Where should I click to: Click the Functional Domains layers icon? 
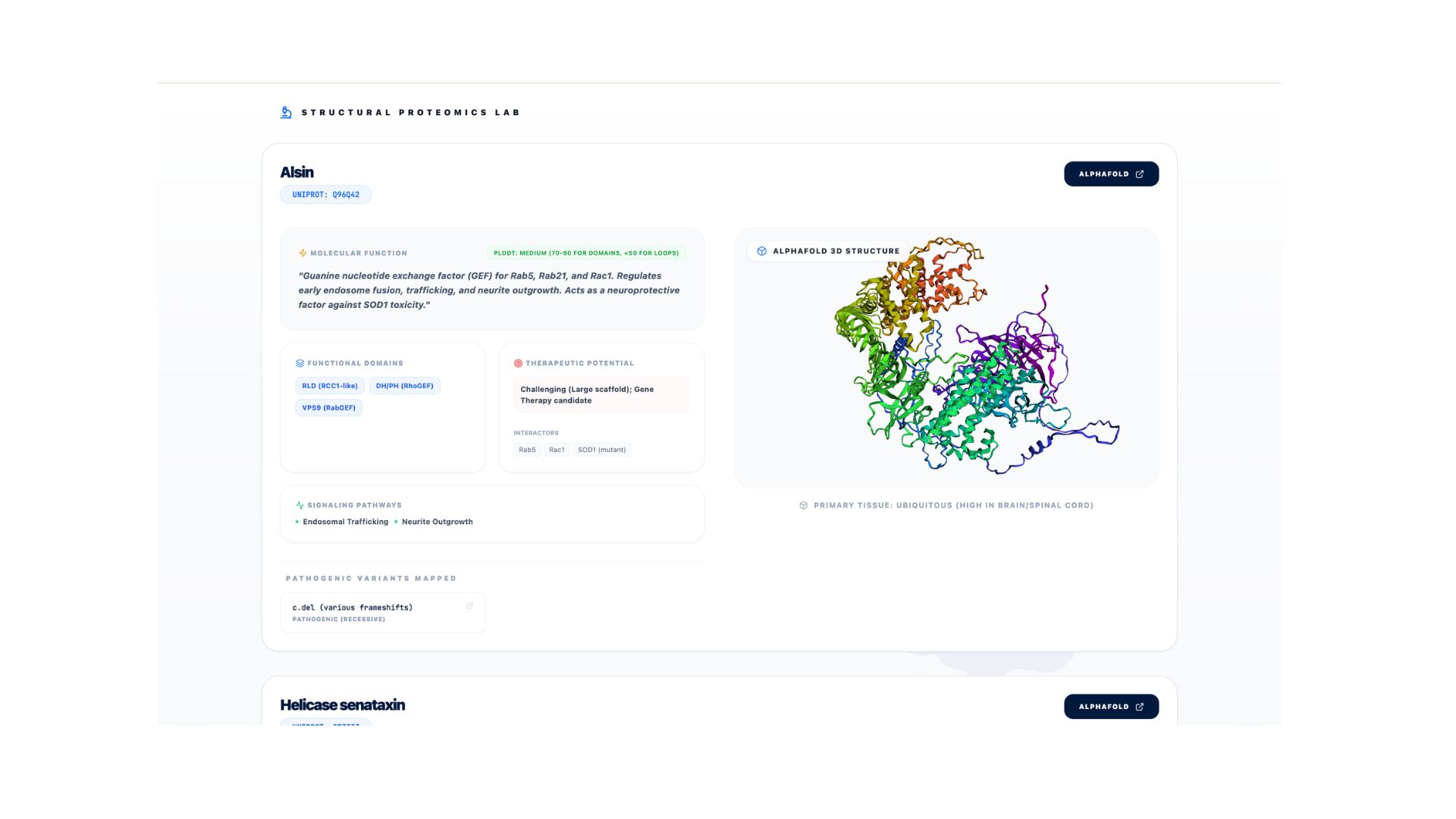point(300,363)
